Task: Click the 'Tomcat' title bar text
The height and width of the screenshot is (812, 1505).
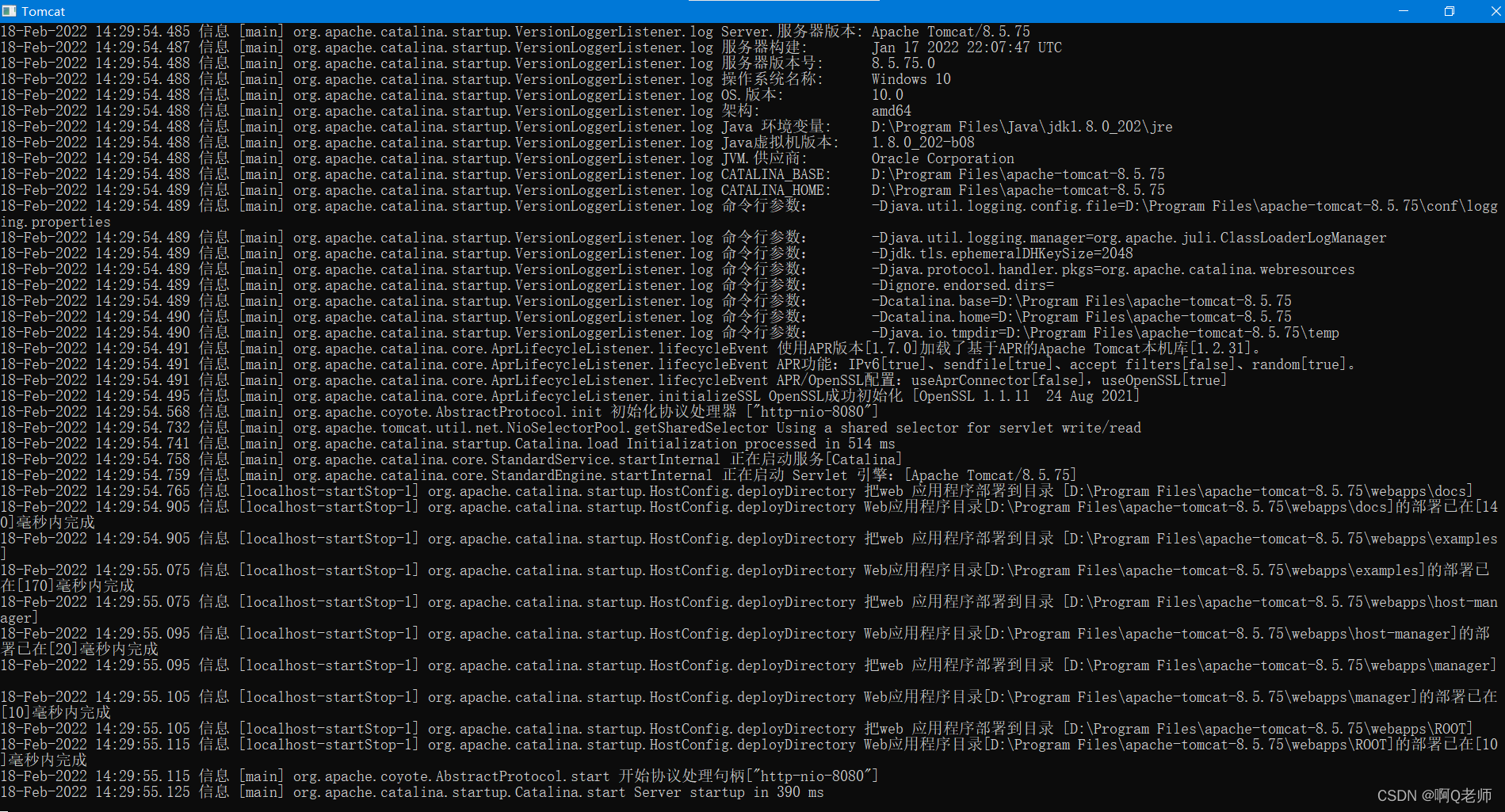Action: tap(44, 12)
